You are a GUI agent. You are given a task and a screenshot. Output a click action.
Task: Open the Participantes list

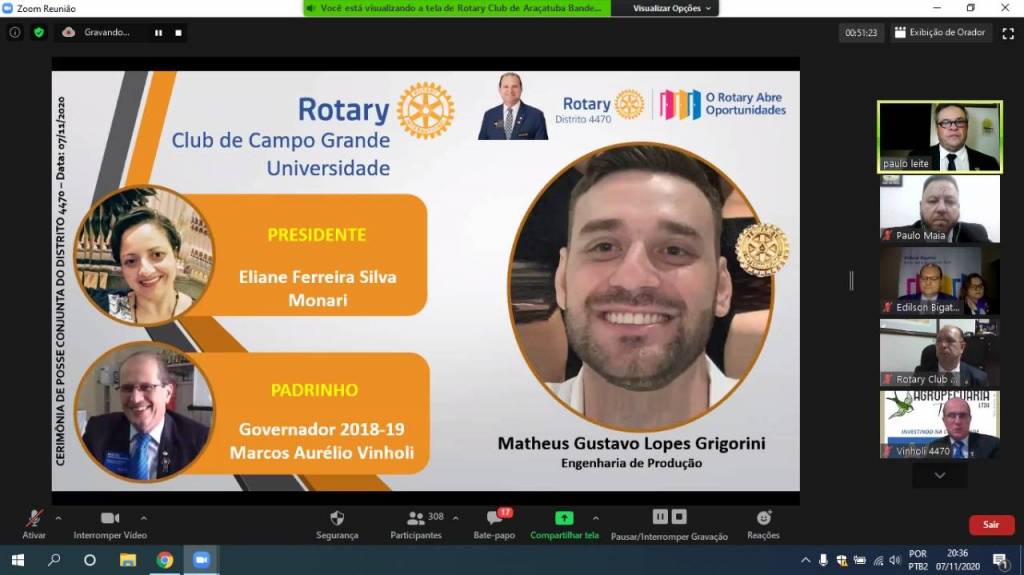click(416, 520)
